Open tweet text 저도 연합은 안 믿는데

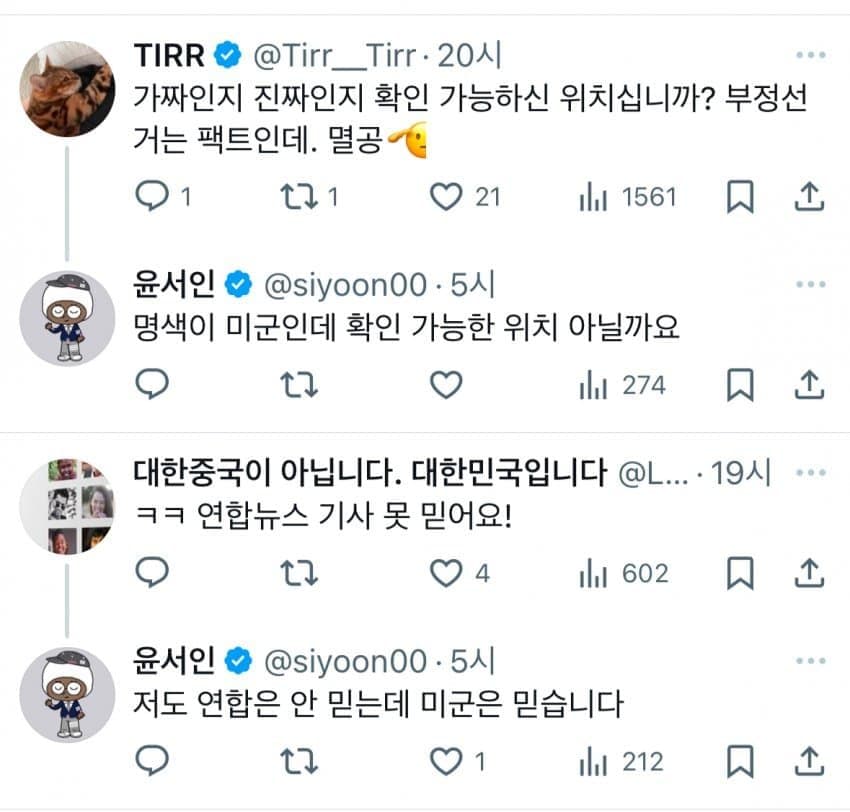coord(378,704)
